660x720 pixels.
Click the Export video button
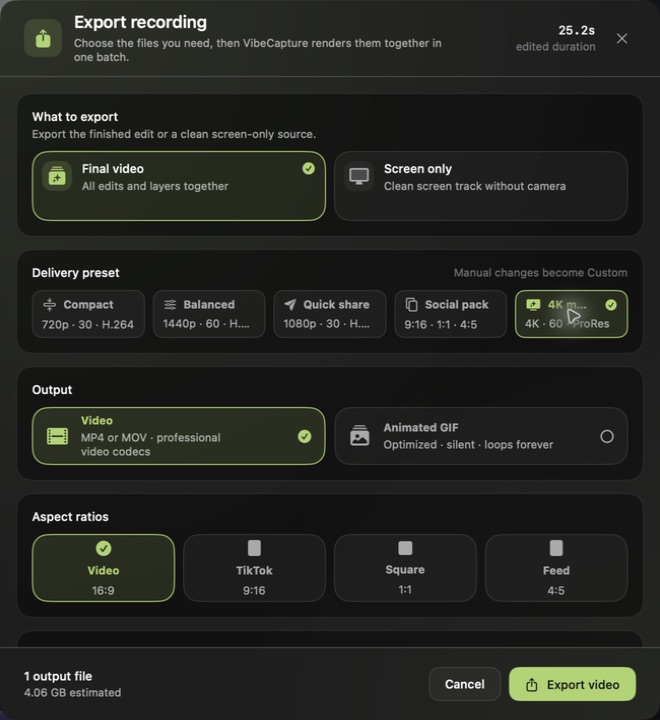[x=572, y=684]
